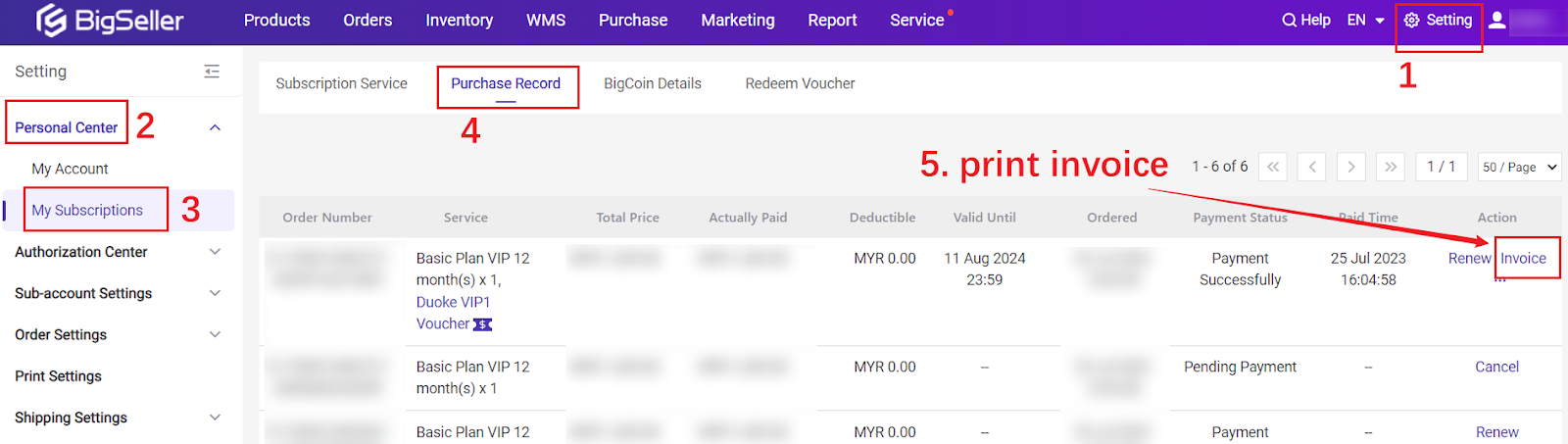Open the Service menu
Image resolution: width=1568 pixels, height=444 pixels.
(x=917, y=20)
